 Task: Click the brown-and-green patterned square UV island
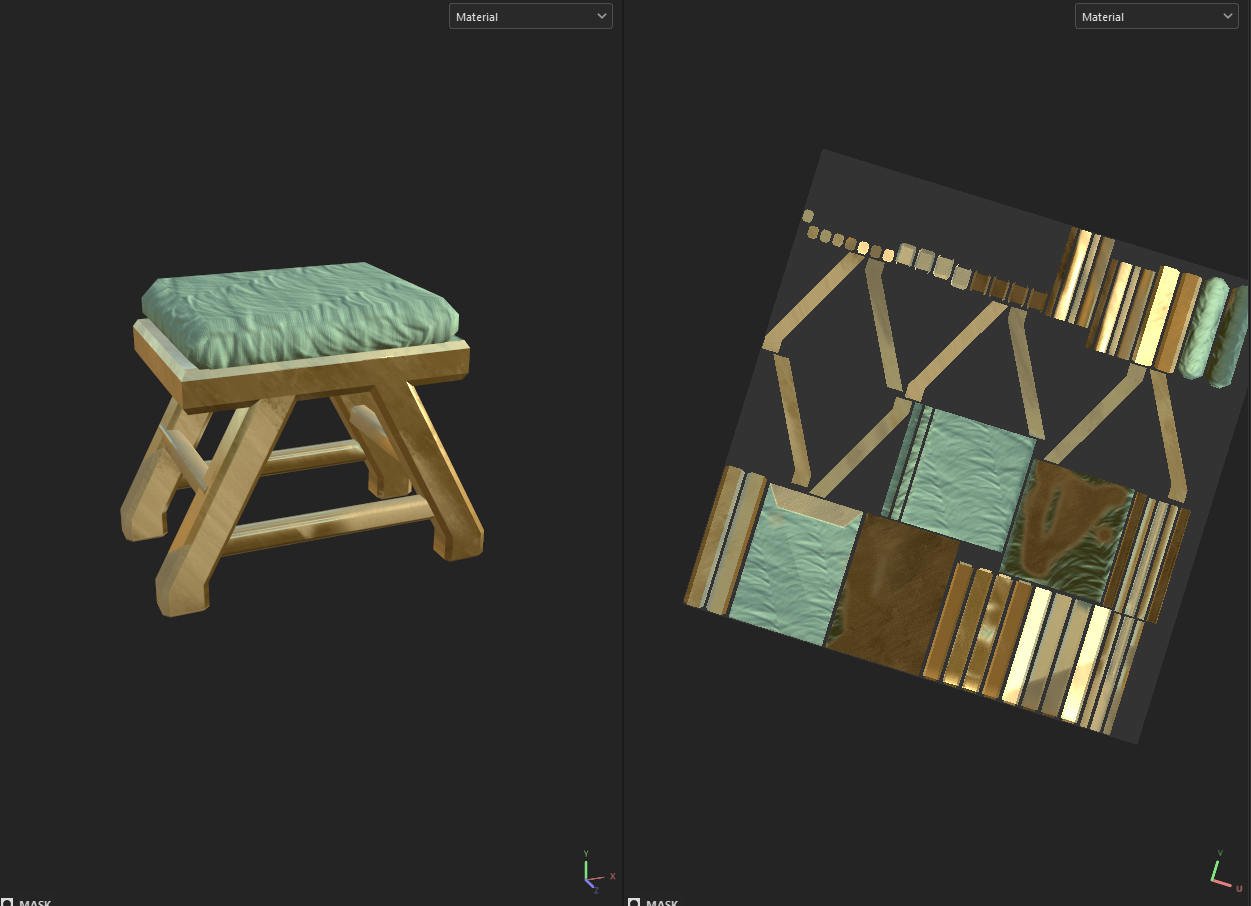click(1068, 530)
